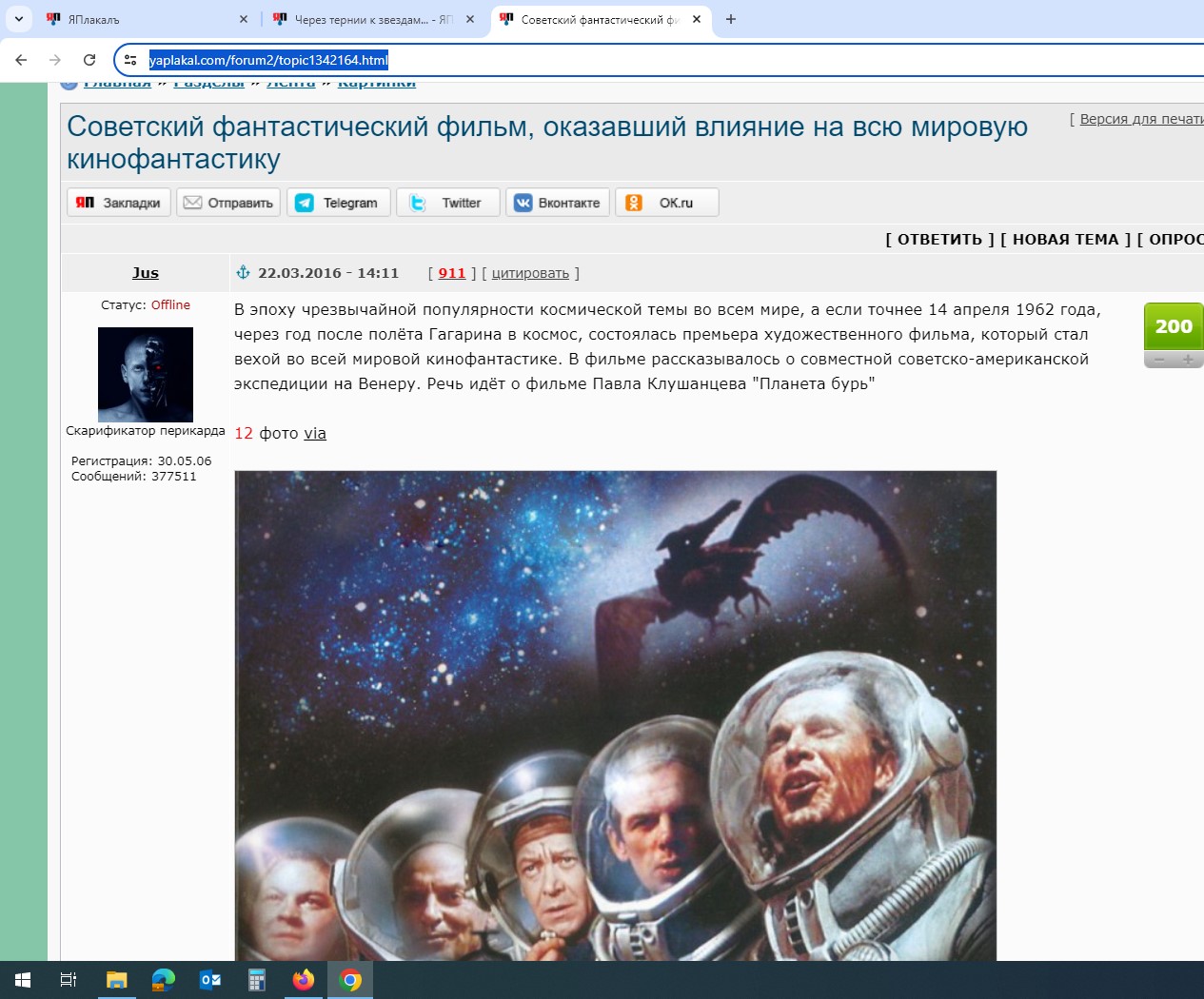This screenshot has width=1204, height=999.
Task: Click the green 200 rating badge
Action: [1174, 326]
